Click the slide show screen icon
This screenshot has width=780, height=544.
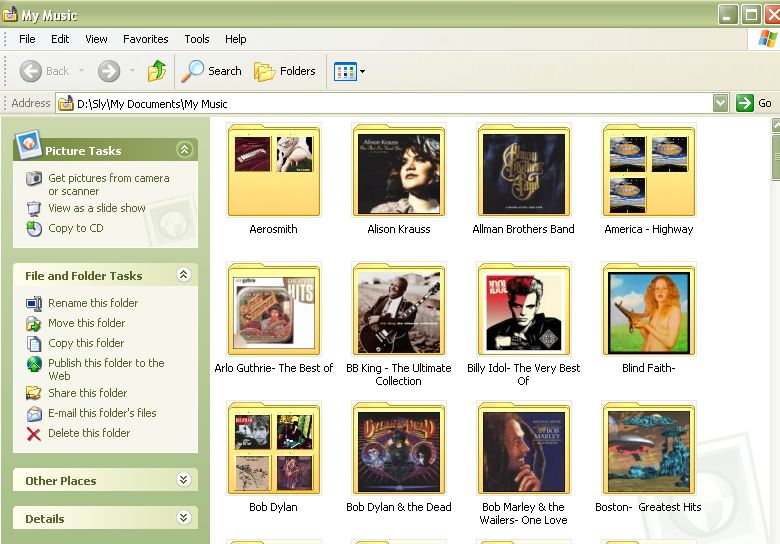pos(34,208)
